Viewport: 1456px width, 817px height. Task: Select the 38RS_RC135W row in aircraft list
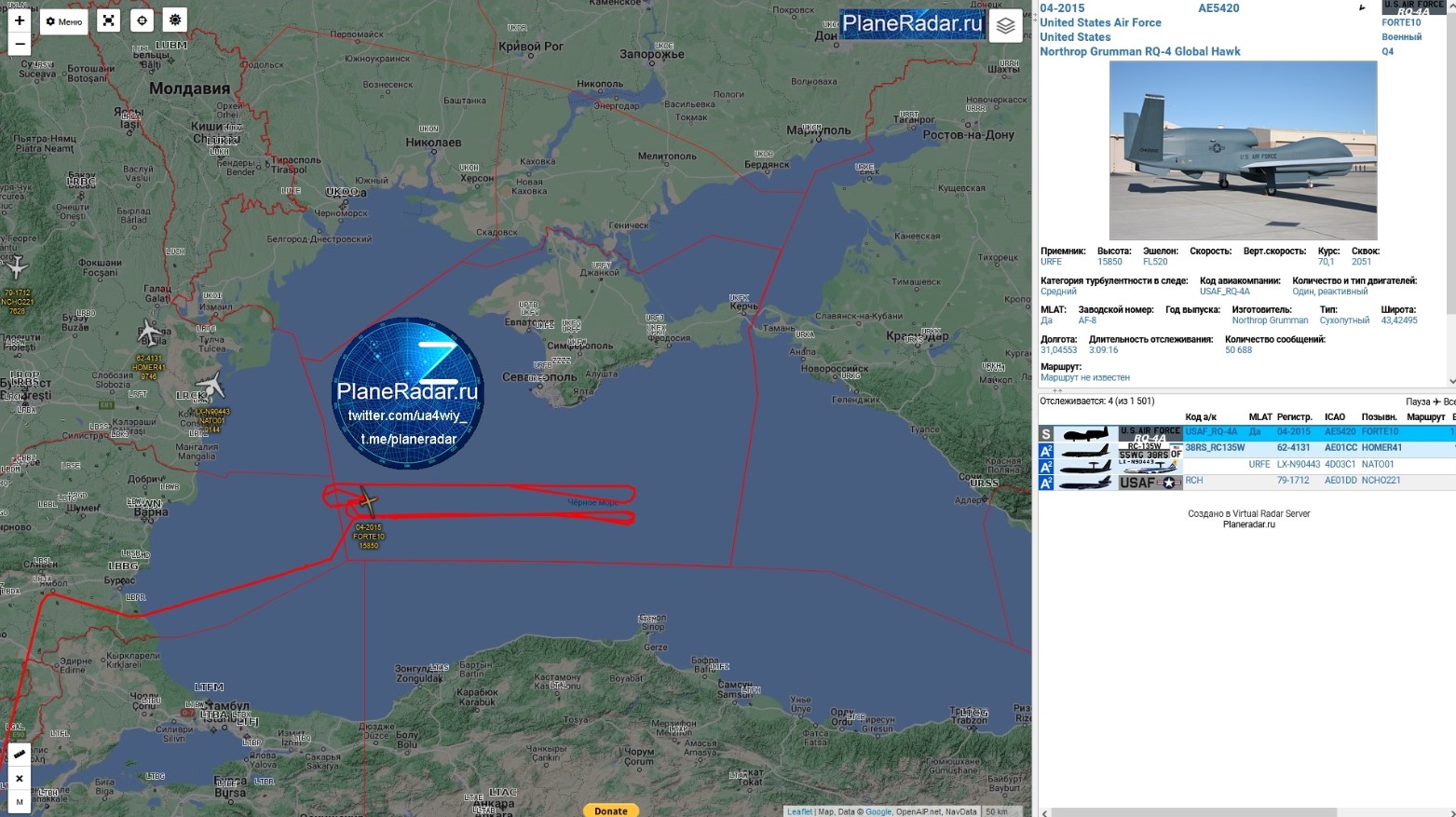click(1247, 448)
